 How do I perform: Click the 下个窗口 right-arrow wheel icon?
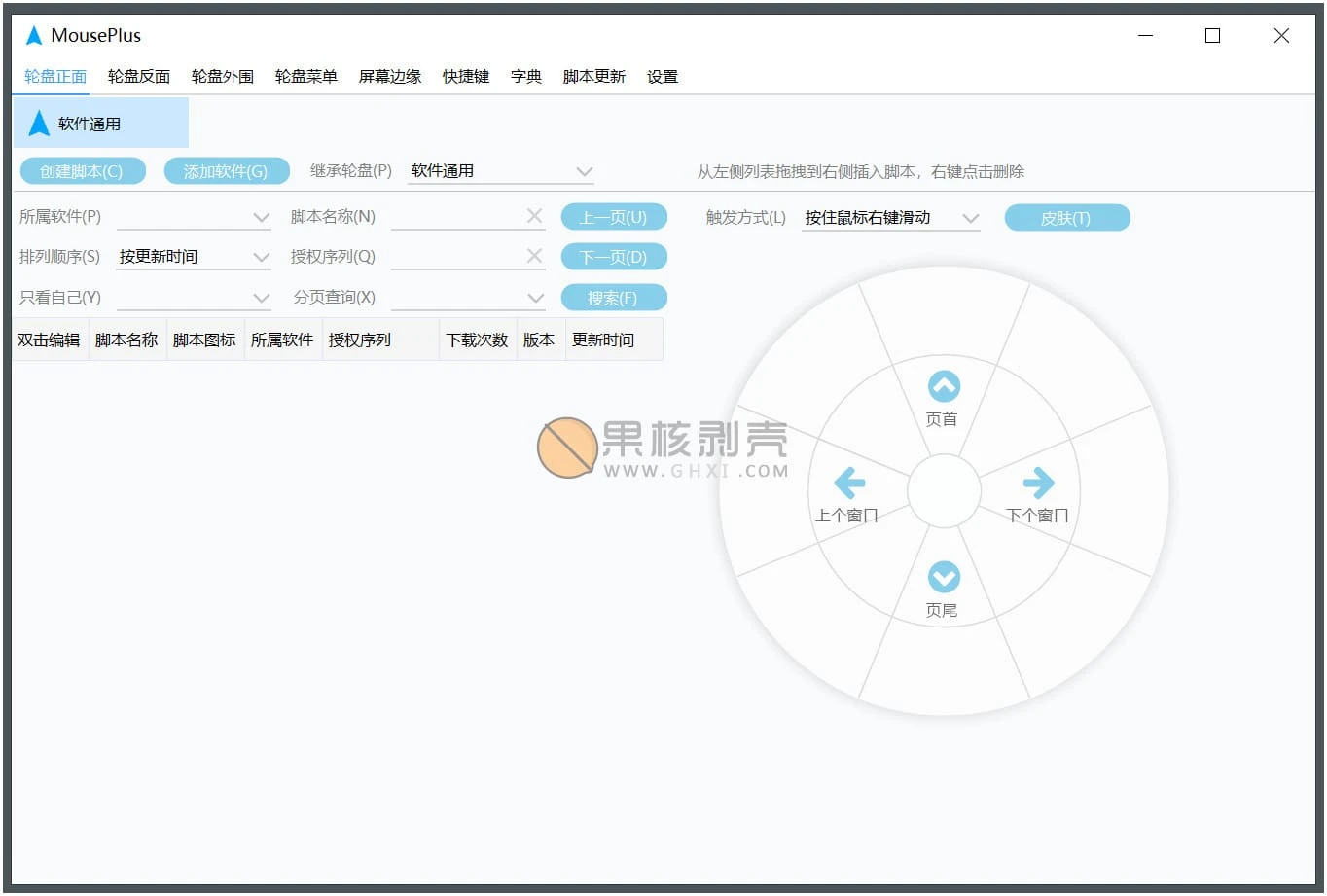[x=1037, y=483]
